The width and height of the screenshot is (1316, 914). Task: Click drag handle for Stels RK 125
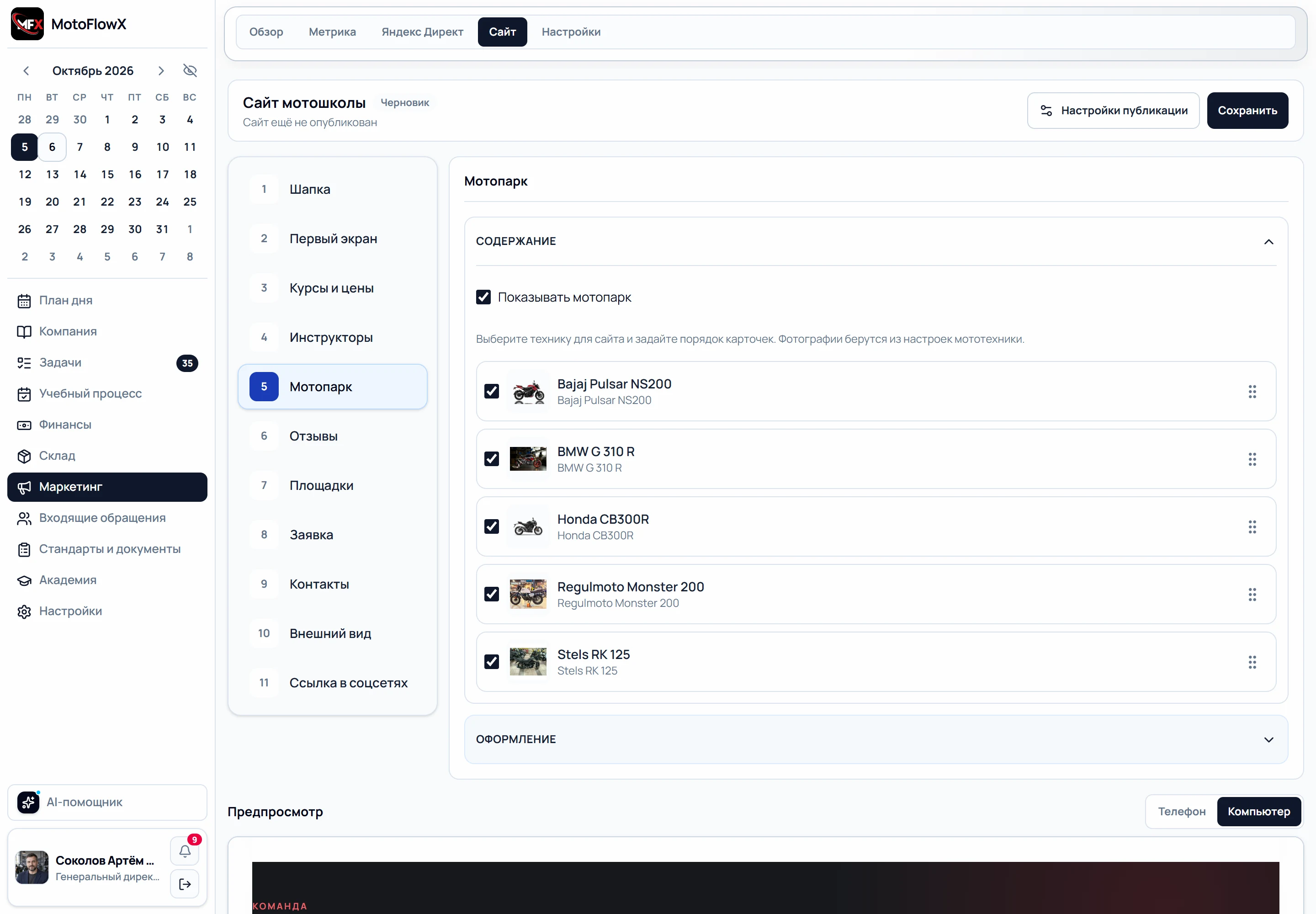[x=1252, y=662]
